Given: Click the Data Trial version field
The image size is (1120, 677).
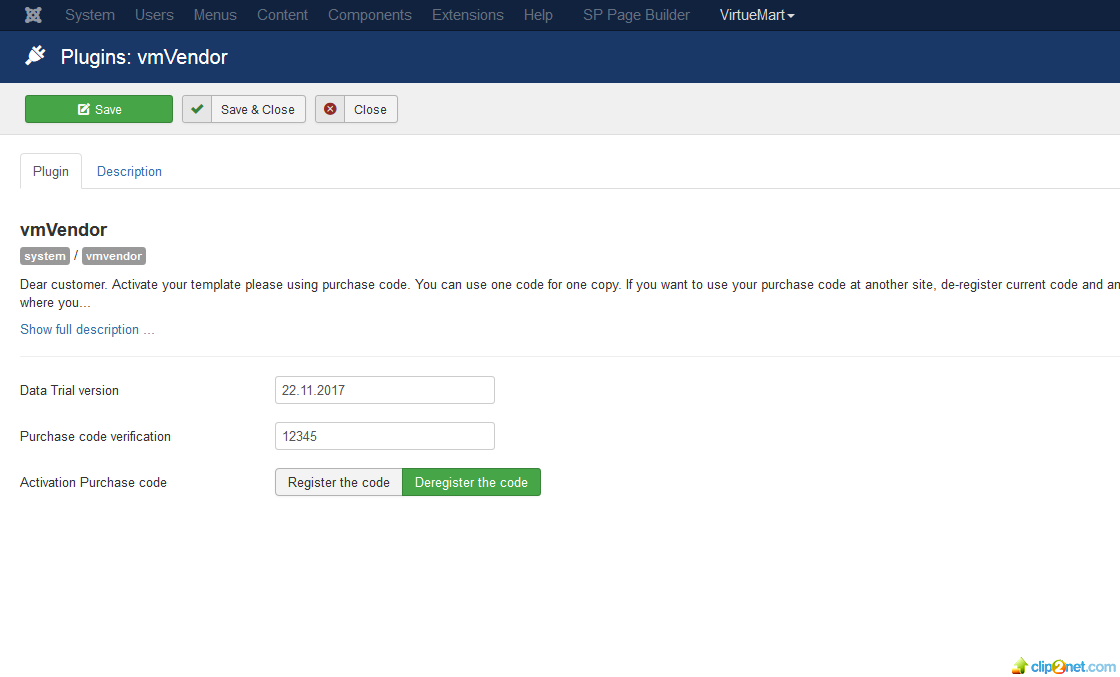Looking at the screenshot, I should [384, 390].
